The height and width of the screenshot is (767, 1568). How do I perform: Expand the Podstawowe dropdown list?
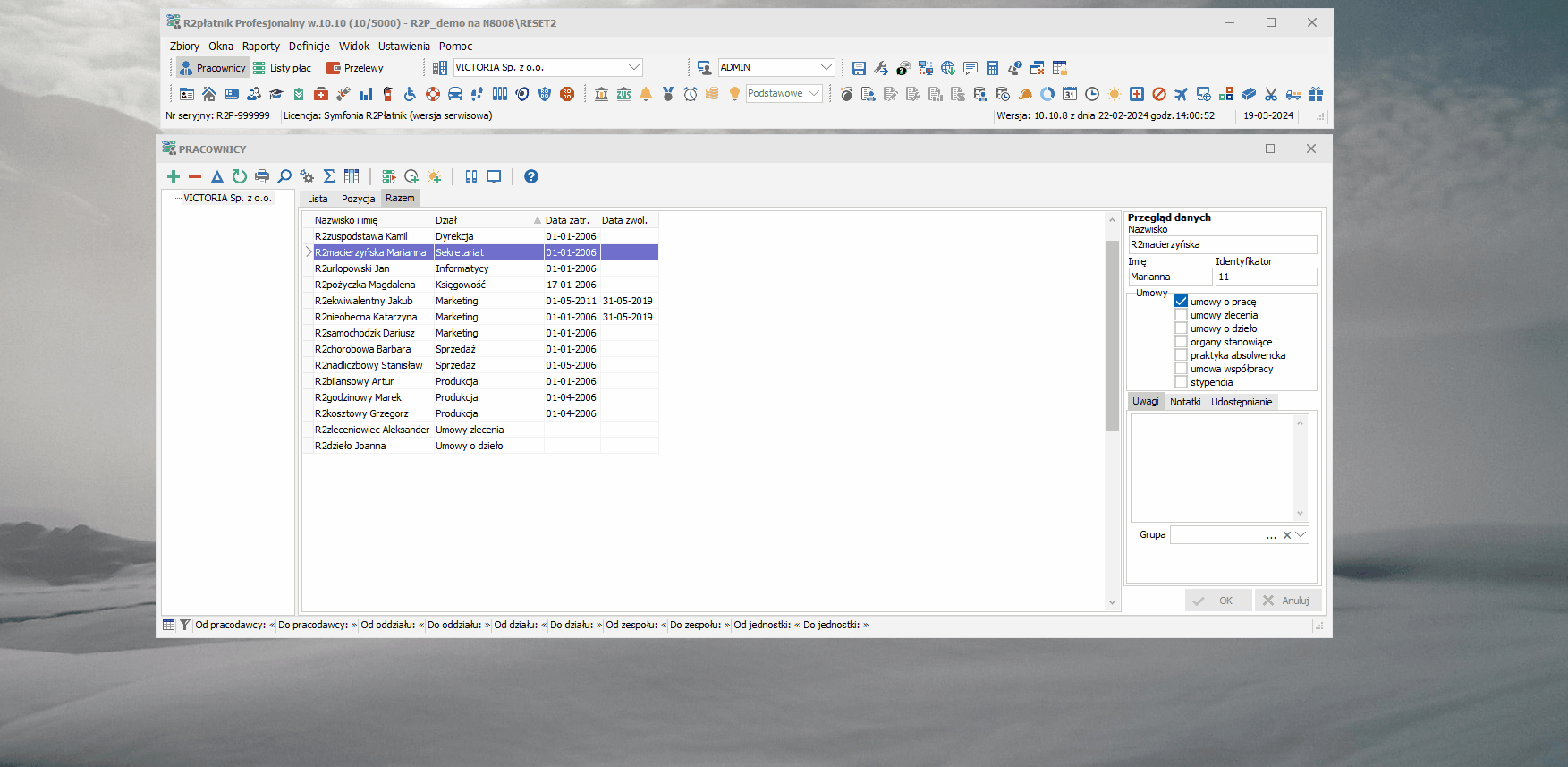814,93
